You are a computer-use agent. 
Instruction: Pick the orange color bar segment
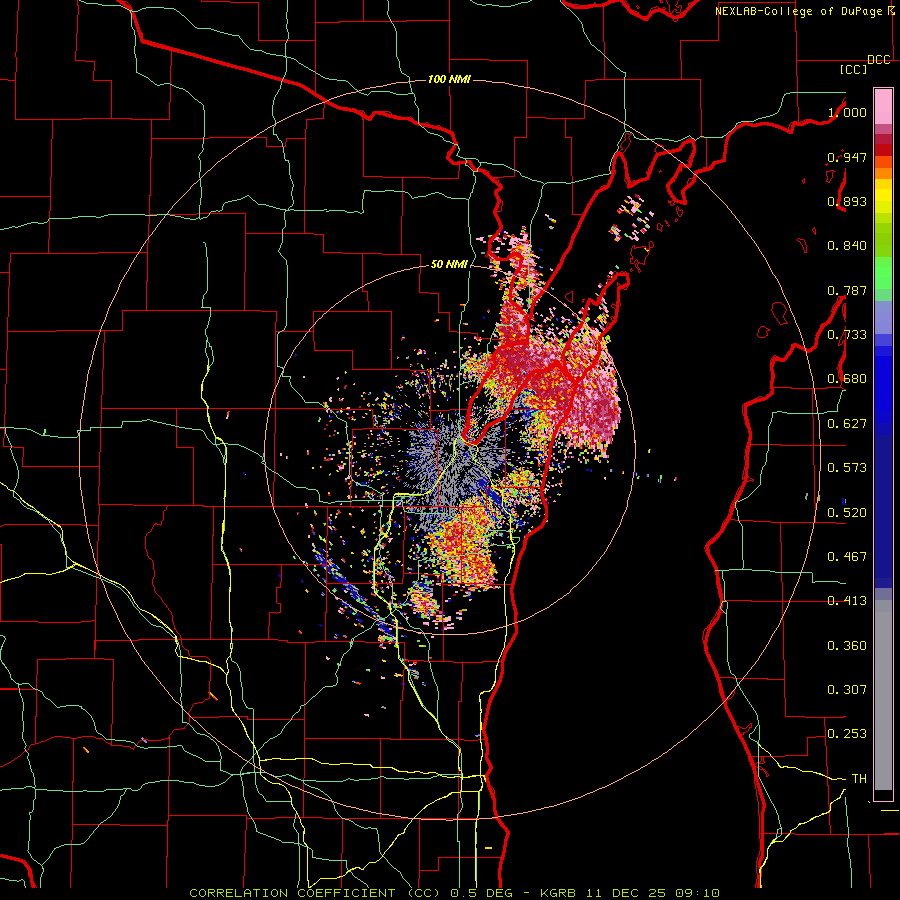[883, 173]
